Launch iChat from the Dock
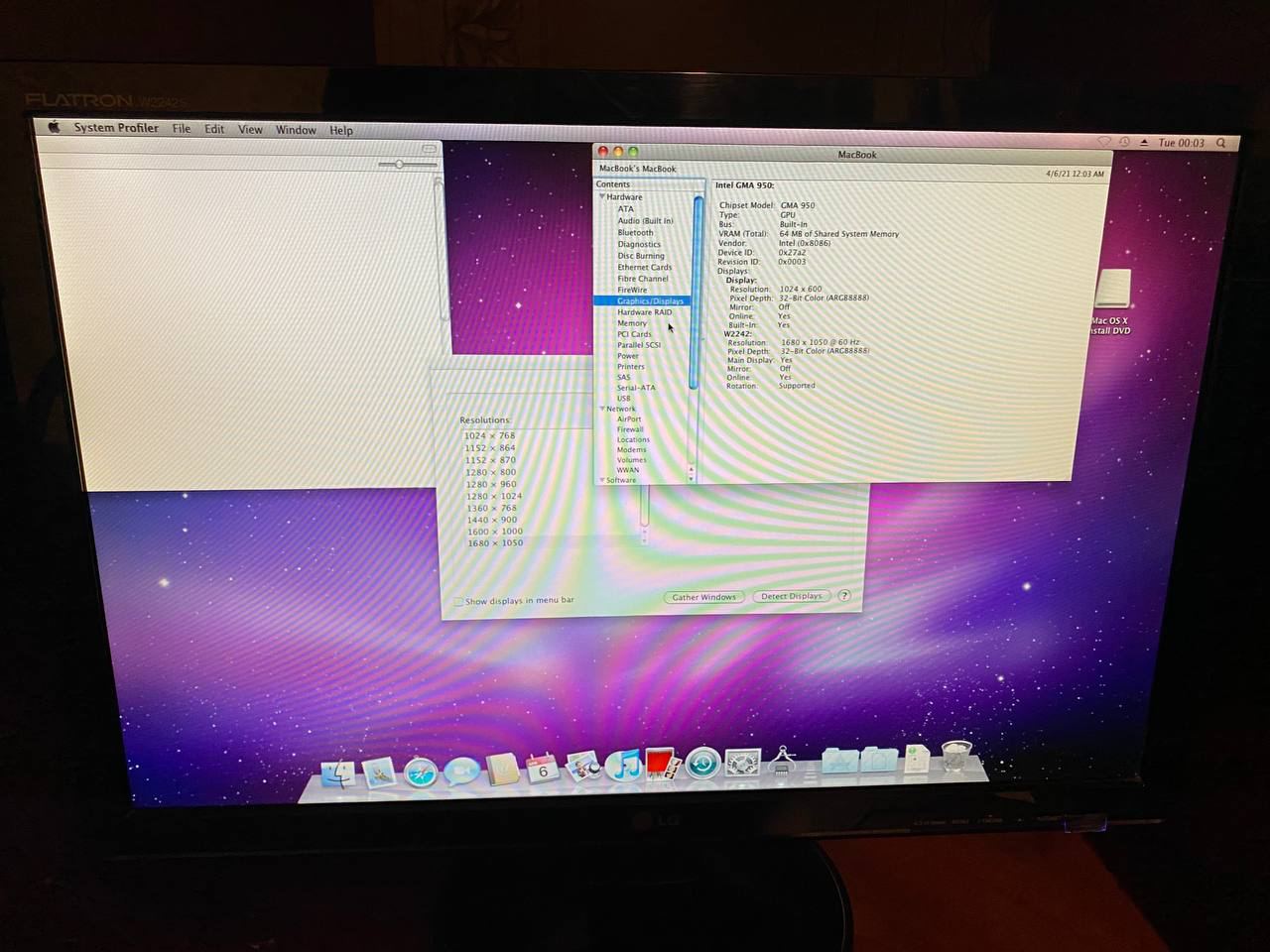 point(461,771)
